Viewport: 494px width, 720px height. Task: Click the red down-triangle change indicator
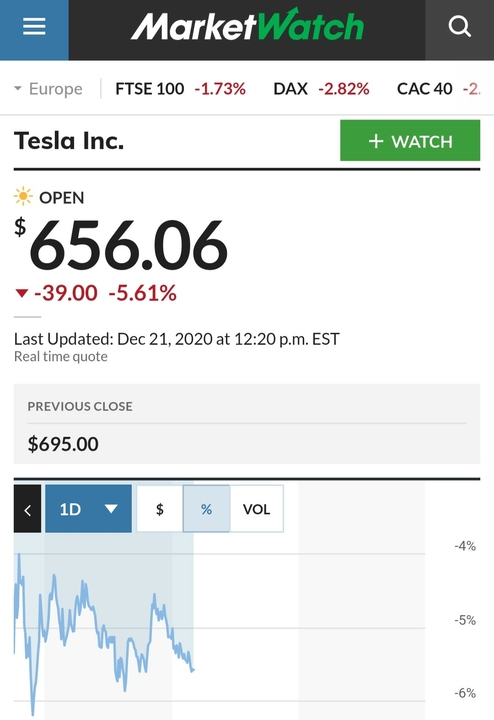coord(22,293)
